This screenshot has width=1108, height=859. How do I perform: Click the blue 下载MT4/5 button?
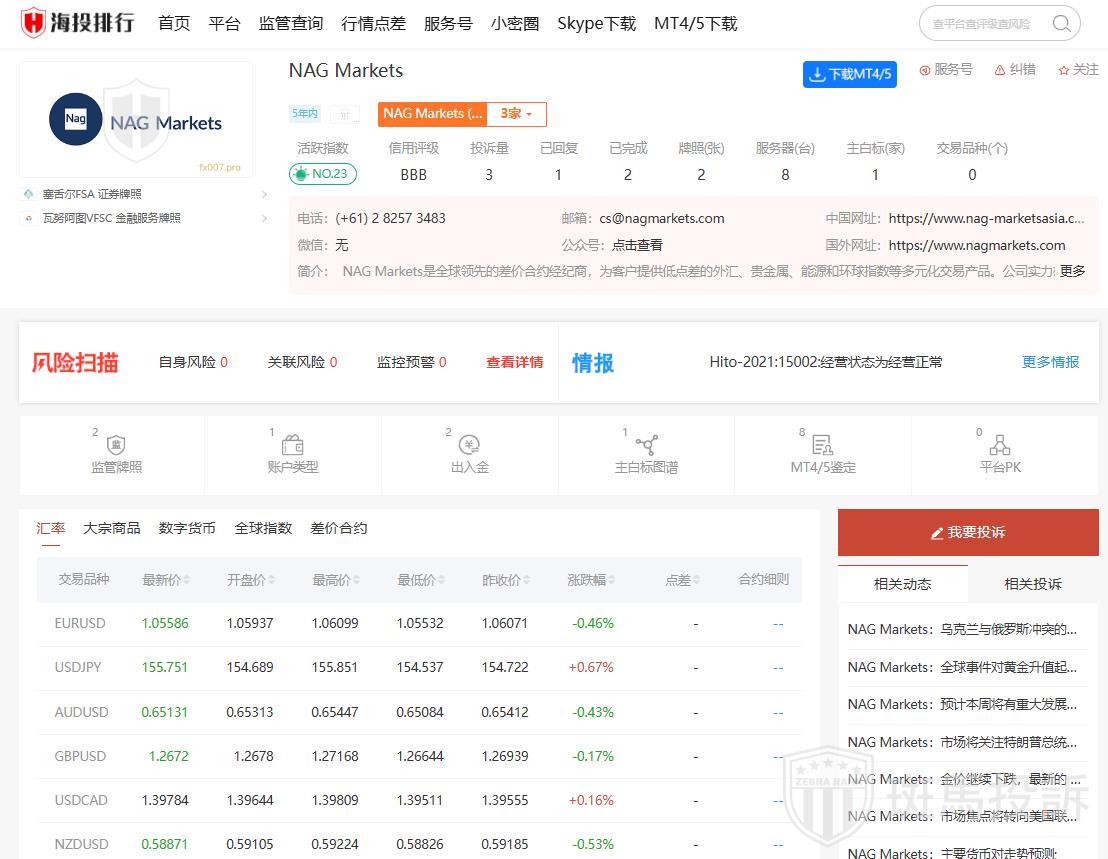click(x=849, y=74)
